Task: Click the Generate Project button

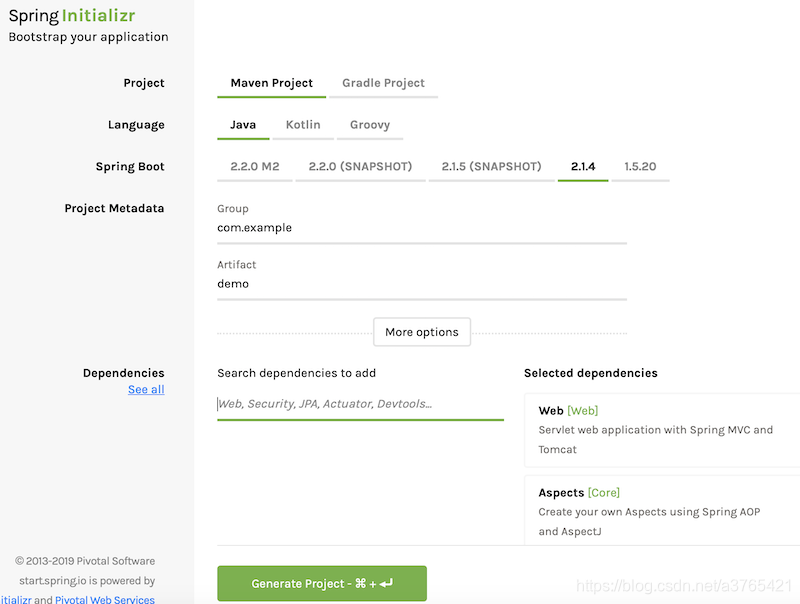Action: click(322, 583)
